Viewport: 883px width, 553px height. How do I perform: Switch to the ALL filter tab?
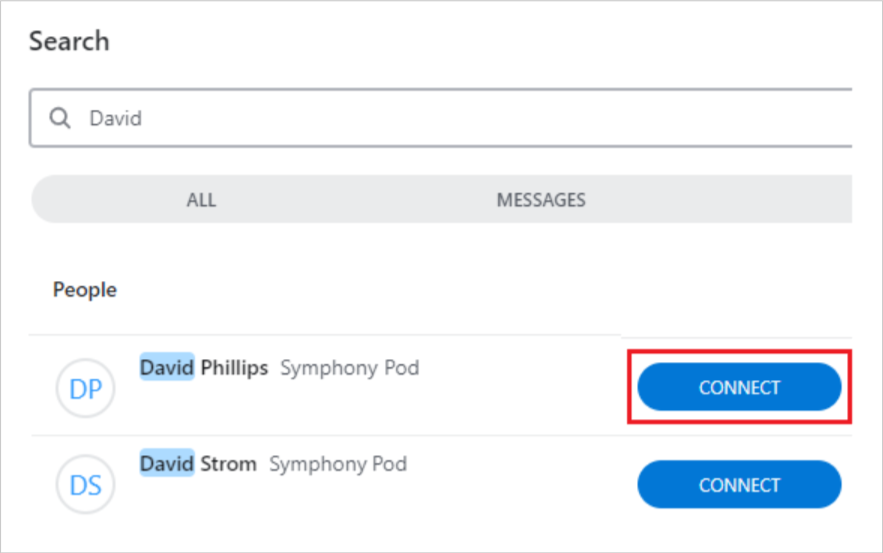coord(201,199)
